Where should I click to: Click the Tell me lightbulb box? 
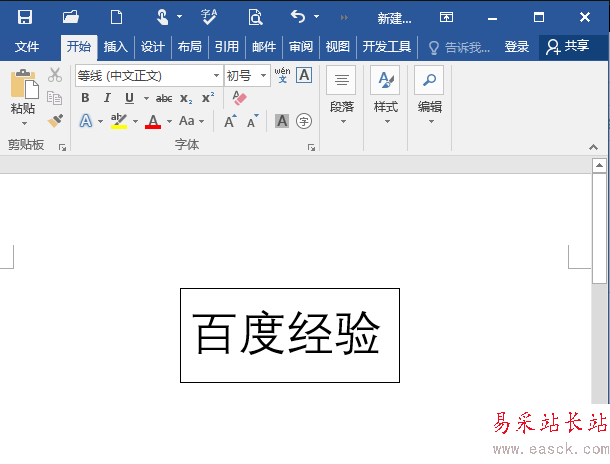point(459,47)
